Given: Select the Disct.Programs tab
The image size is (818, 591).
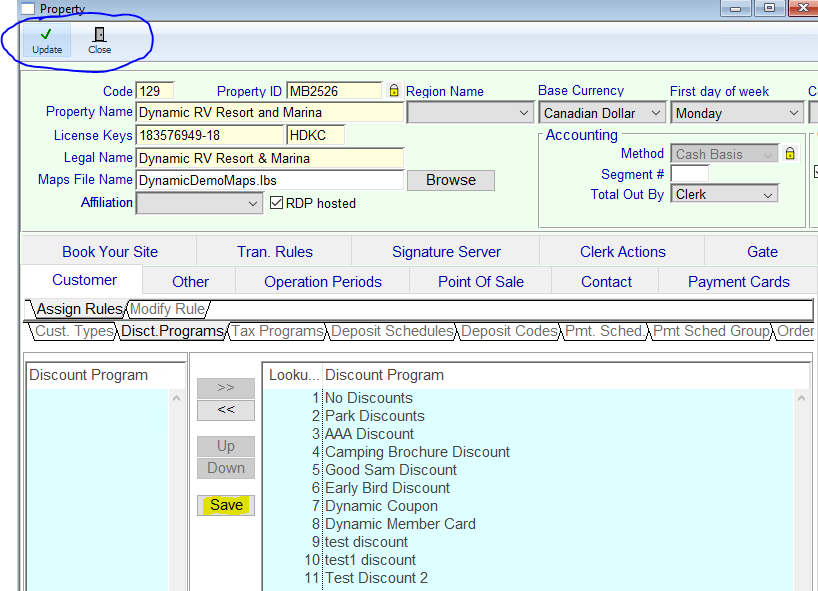Looking at the screenshot, I should click(172, 331).
